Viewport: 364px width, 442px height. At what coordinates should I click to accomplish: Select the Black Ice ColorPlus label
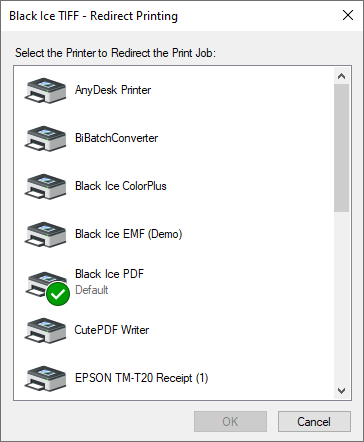tap(121, 186)
